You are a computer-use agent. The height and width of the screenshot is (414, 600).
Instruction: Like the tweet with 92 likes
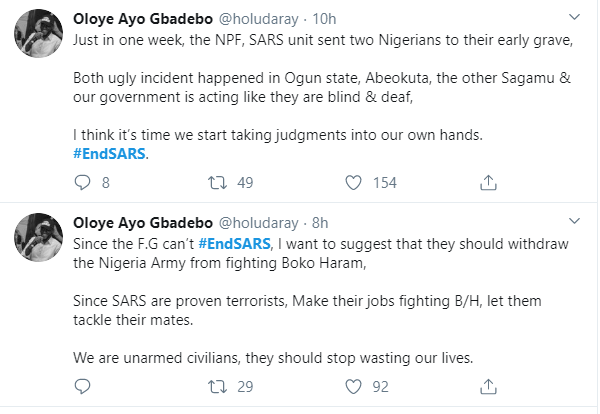coord(352,385)
